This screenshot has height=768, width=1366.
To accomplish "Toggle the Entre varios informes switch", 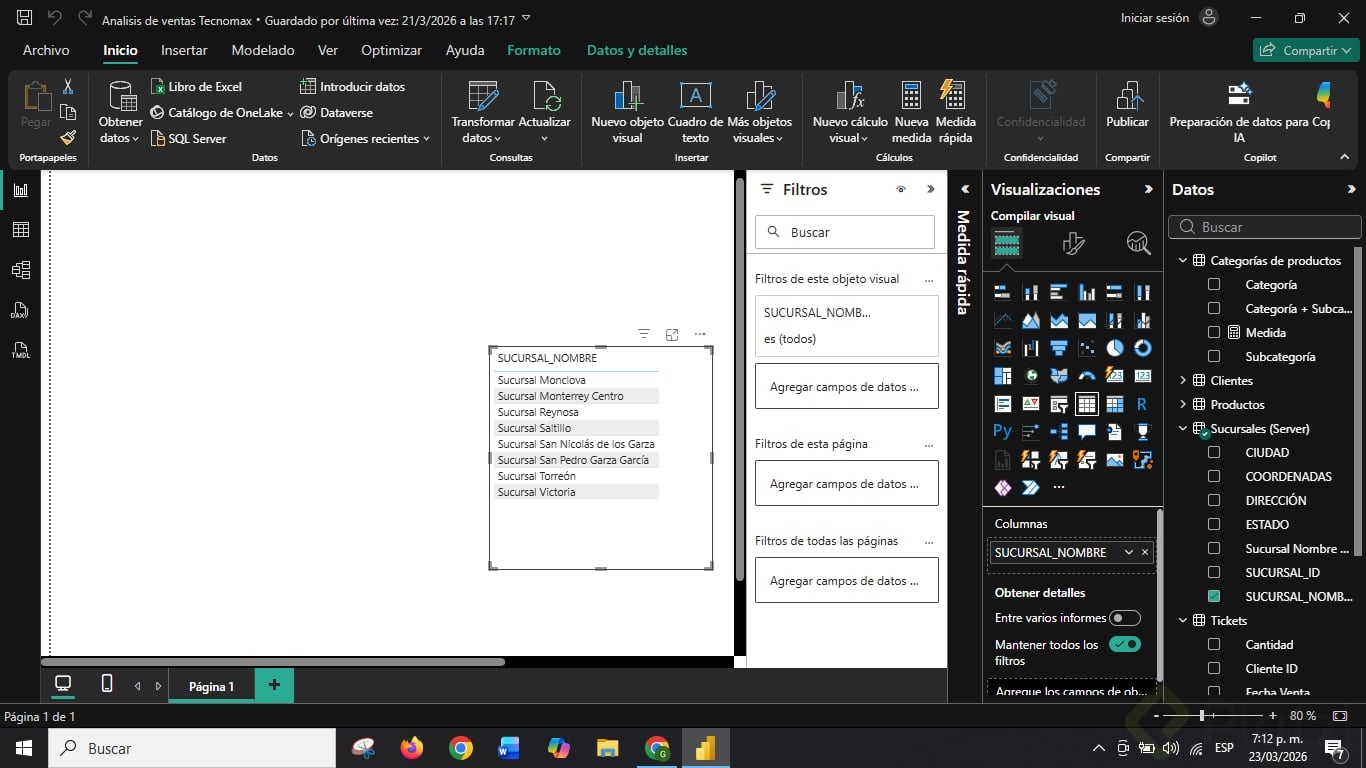I will (x=1124, y=618).
